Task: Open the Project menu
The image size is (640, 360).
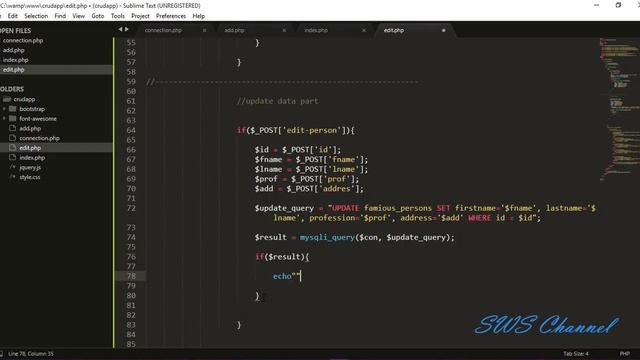Action: pyautogui.click(x=140, y=16)
